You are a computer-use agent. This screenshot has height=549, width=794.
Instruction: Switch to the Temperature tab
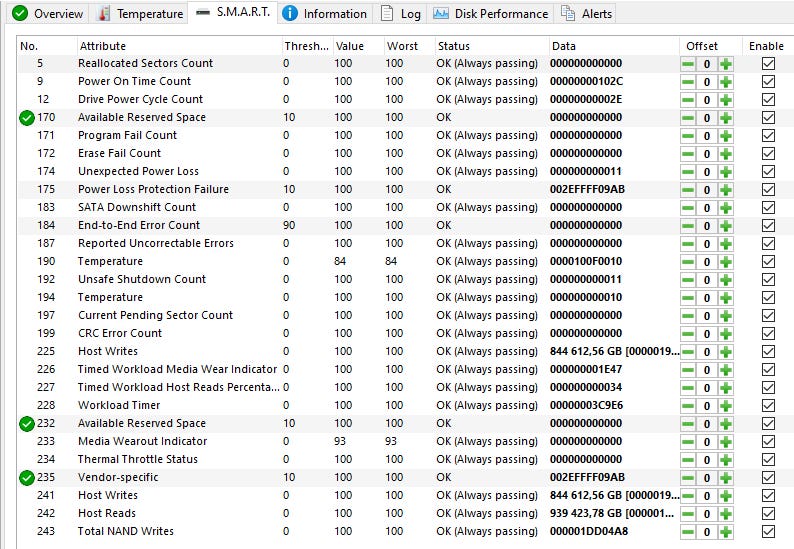tap(140, 14)
